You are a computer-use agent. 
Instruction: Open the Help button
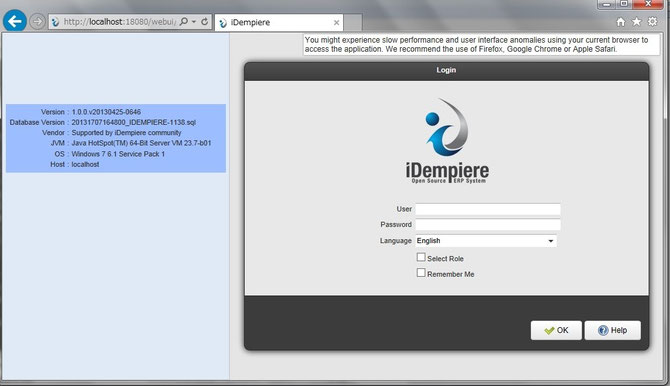tap(612, 330)
